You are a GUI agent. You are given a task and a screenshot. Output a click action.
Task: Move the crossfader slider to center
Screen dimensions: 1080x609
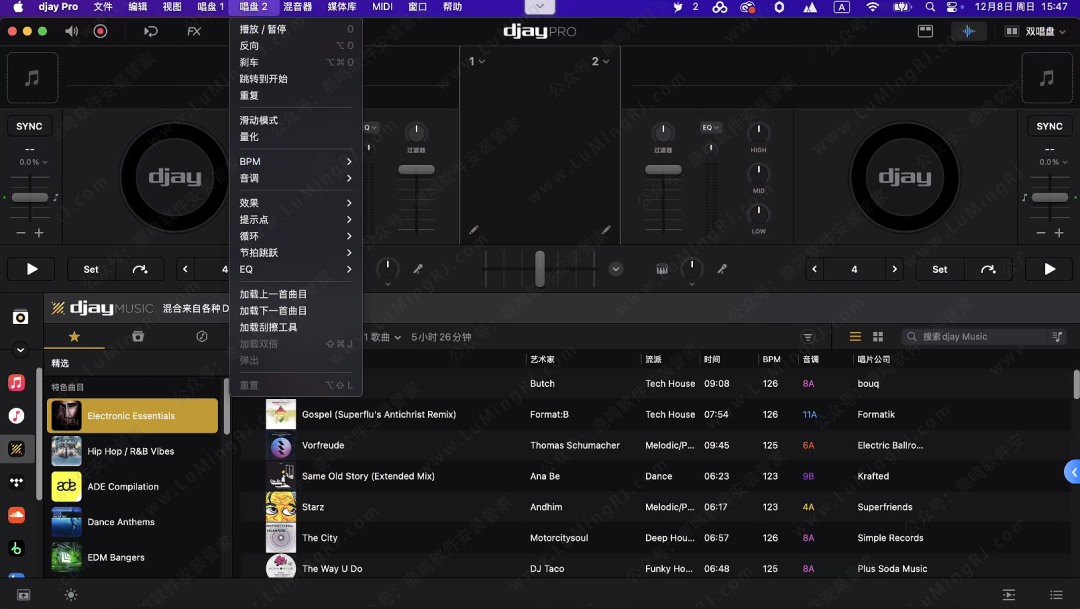tap(540, 268)
